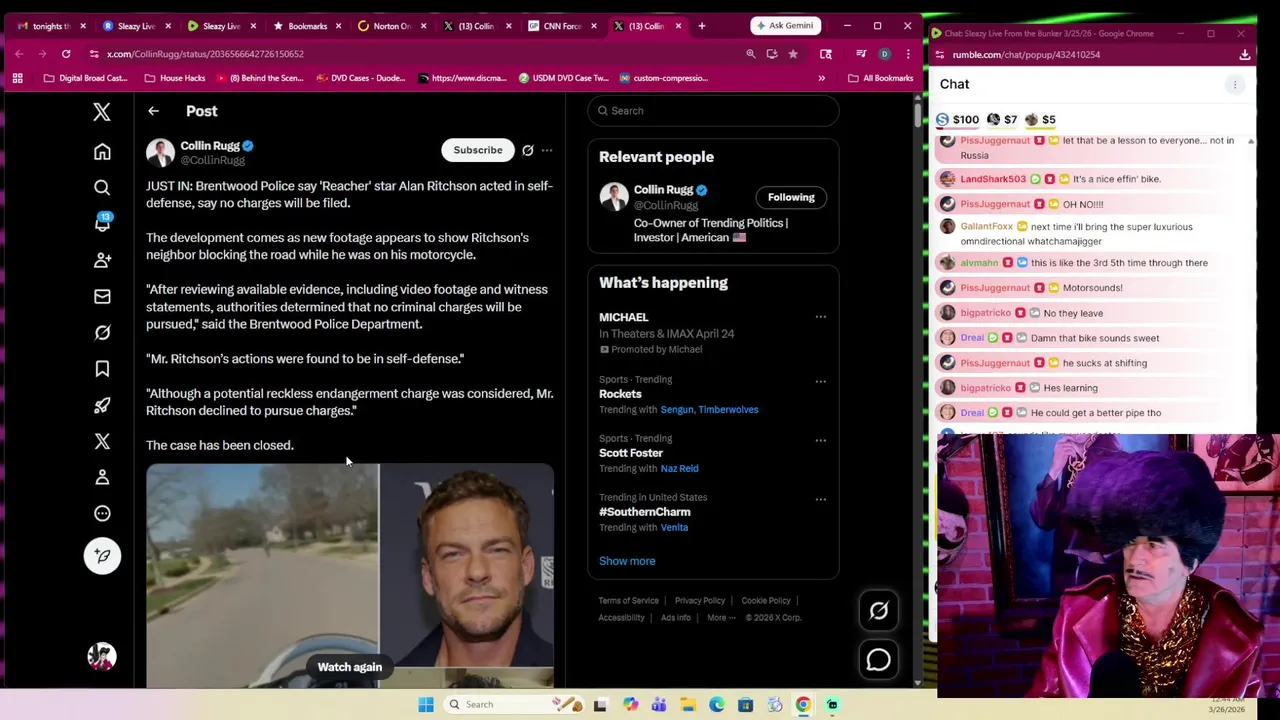
Task: Open Terms of Service footer link
Action: point(629,600)
